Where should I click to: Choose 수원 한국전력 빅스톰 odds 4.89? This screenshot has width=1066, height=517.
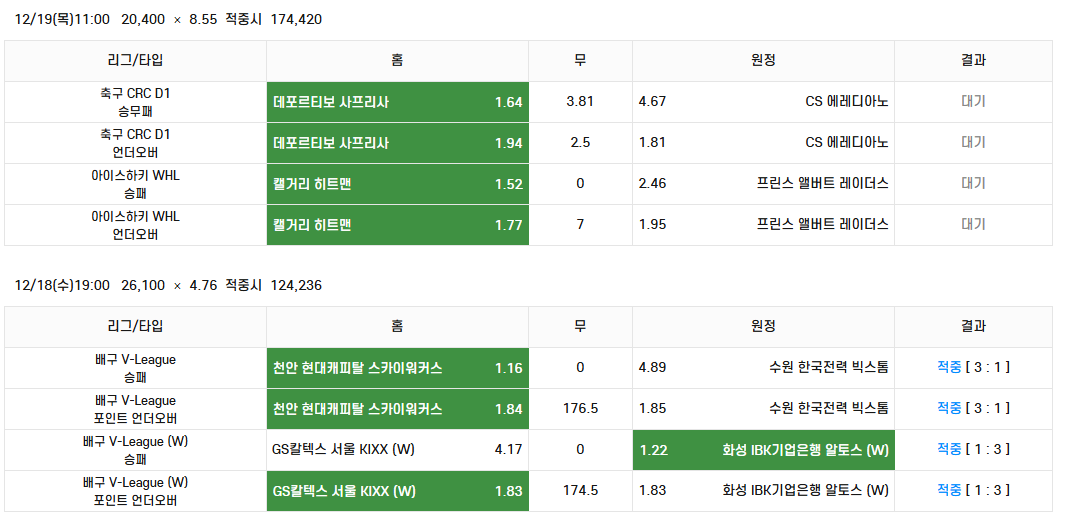(x=763, y=368)
